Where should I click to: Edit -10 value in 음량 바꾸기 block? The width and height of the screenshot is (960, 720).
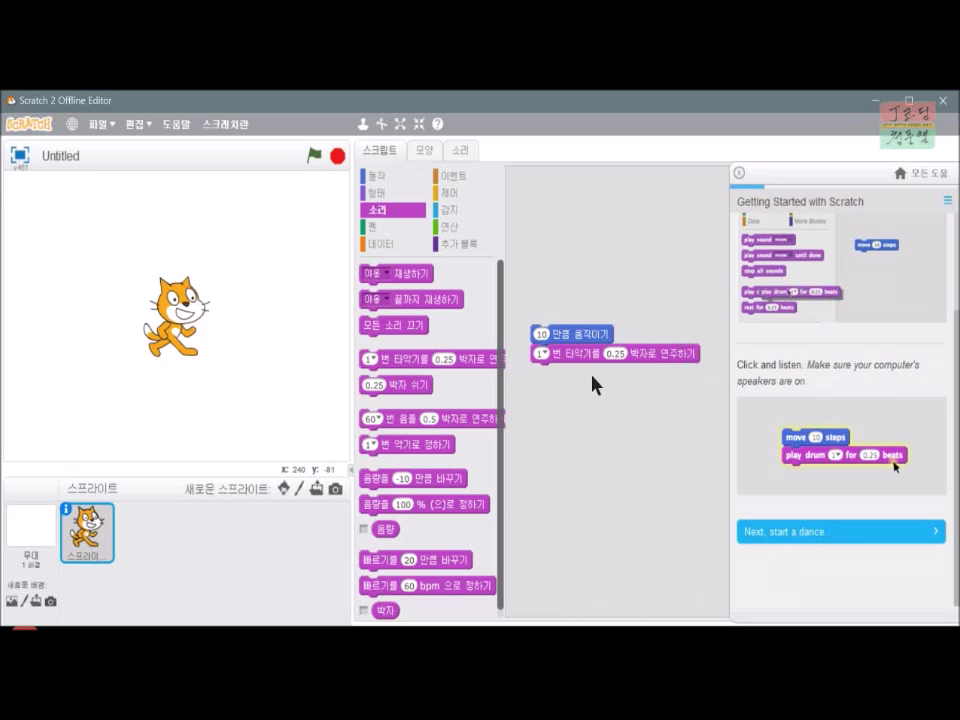click(x=402, y=479)
